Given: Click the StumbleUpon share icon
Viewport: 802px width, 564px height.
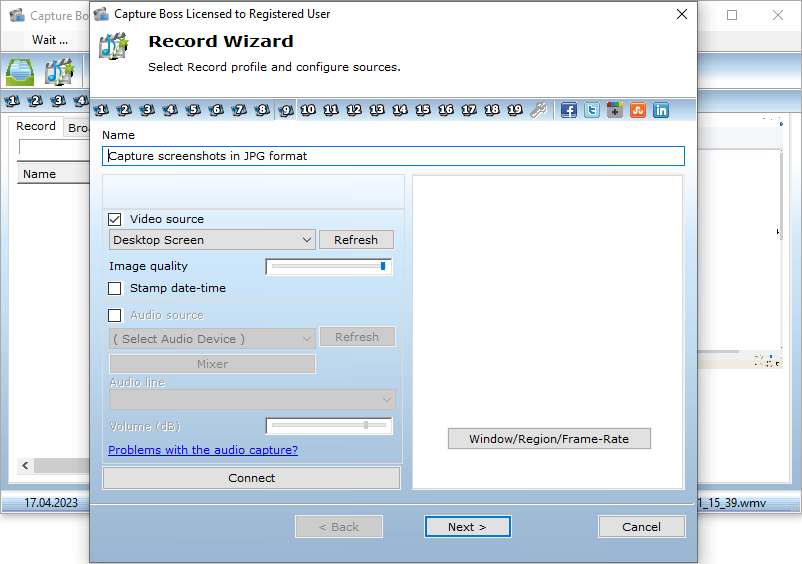Looking at the screenshot, I should (638, 110).
